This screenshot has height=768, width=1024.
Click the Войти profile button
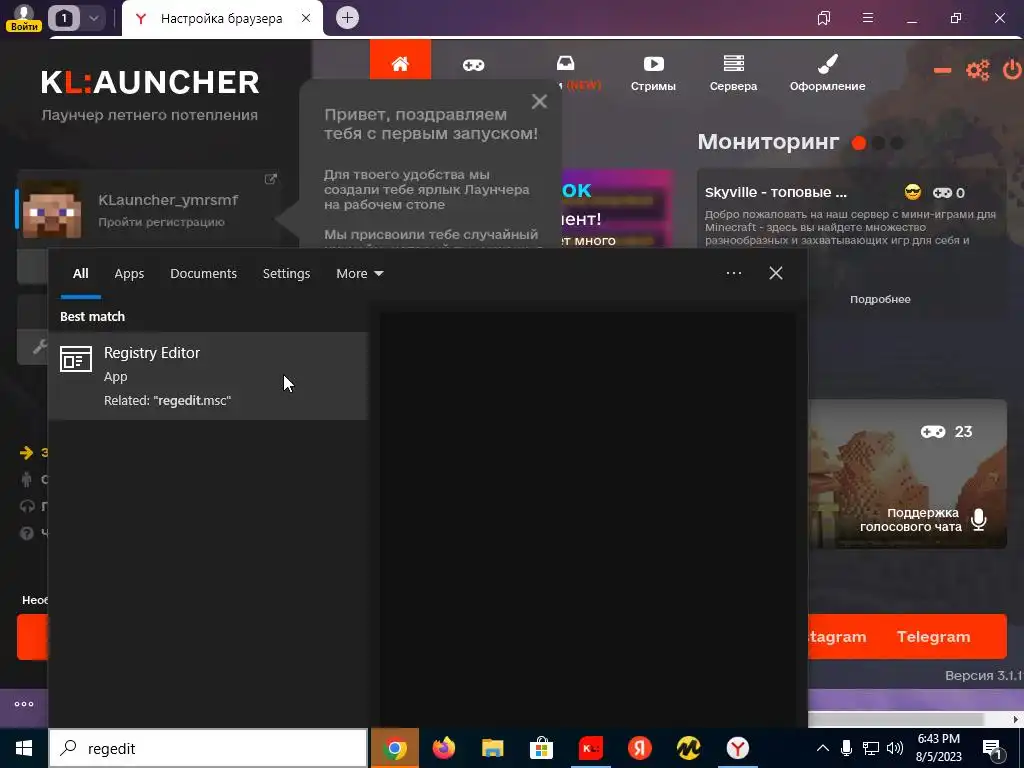(24, 18)
